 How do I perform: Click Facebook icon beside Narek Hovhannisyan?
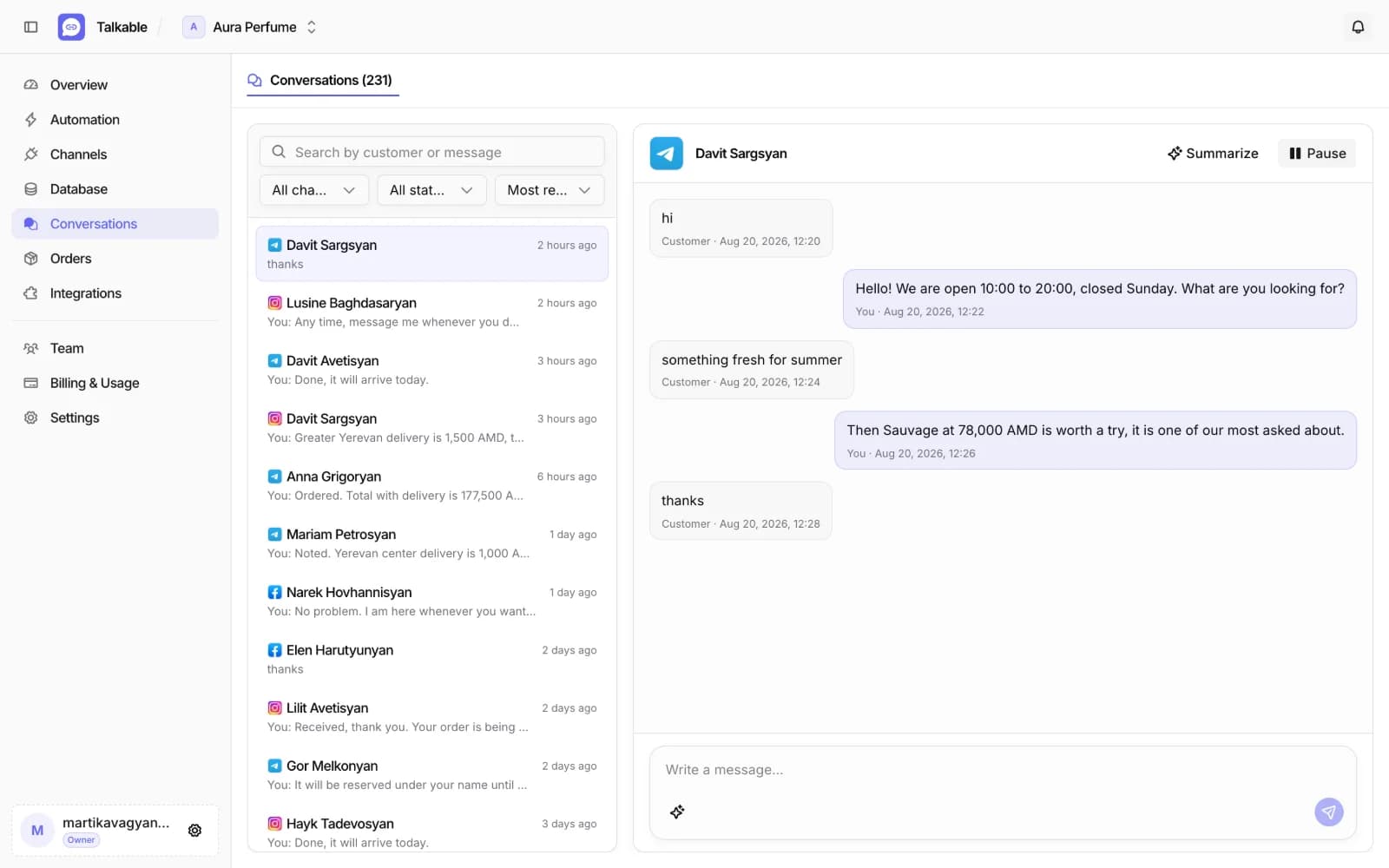click(274, 592)
